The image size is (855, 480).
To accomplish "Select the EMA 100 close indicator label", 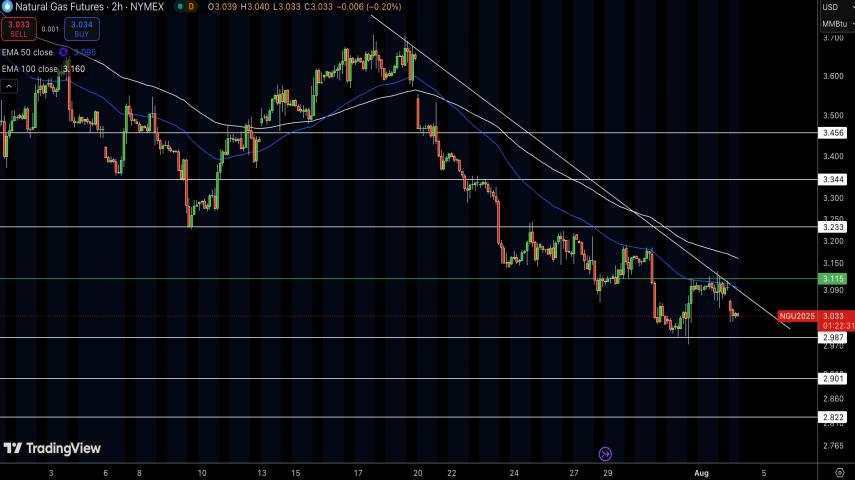I will (x=30, y=68).
